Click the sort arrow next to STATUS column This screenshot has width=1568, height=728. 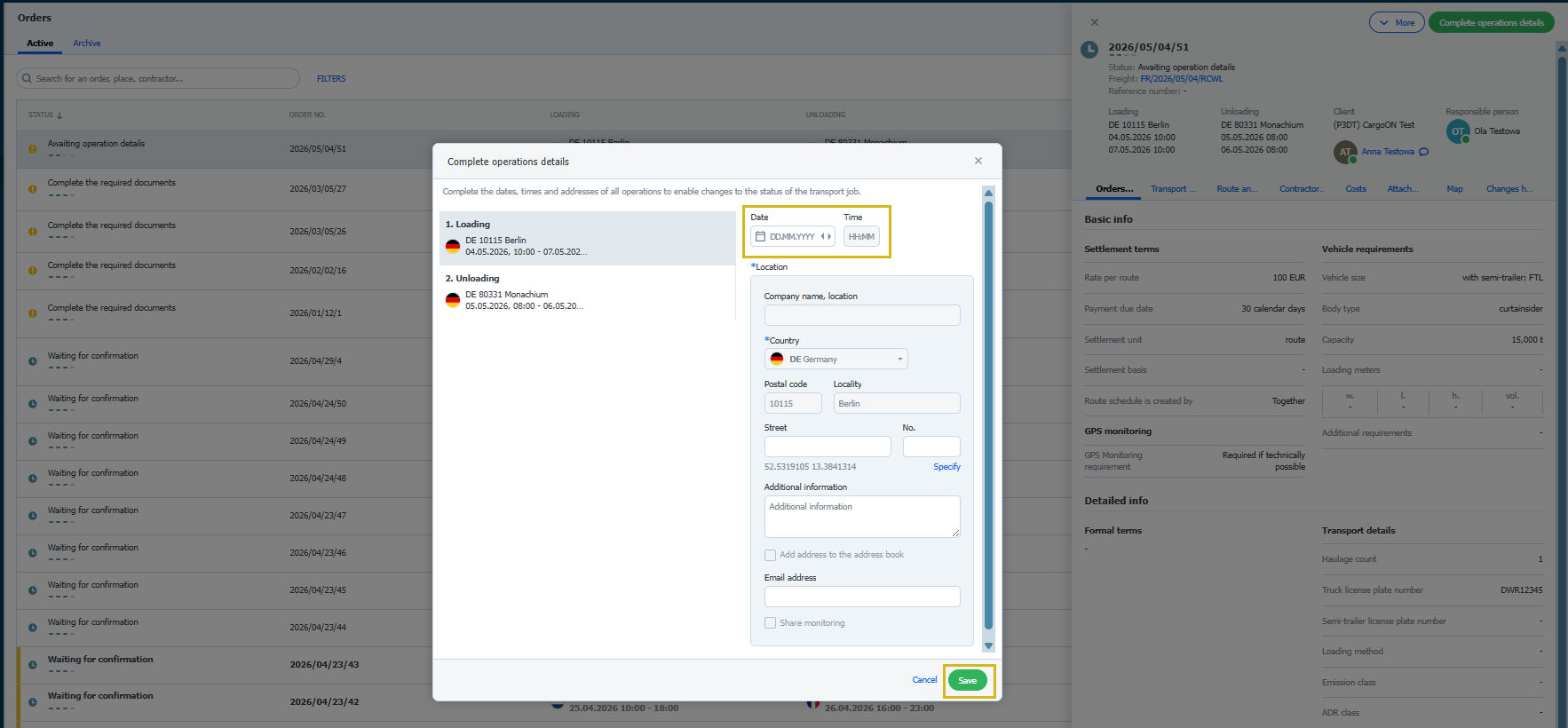59,115
